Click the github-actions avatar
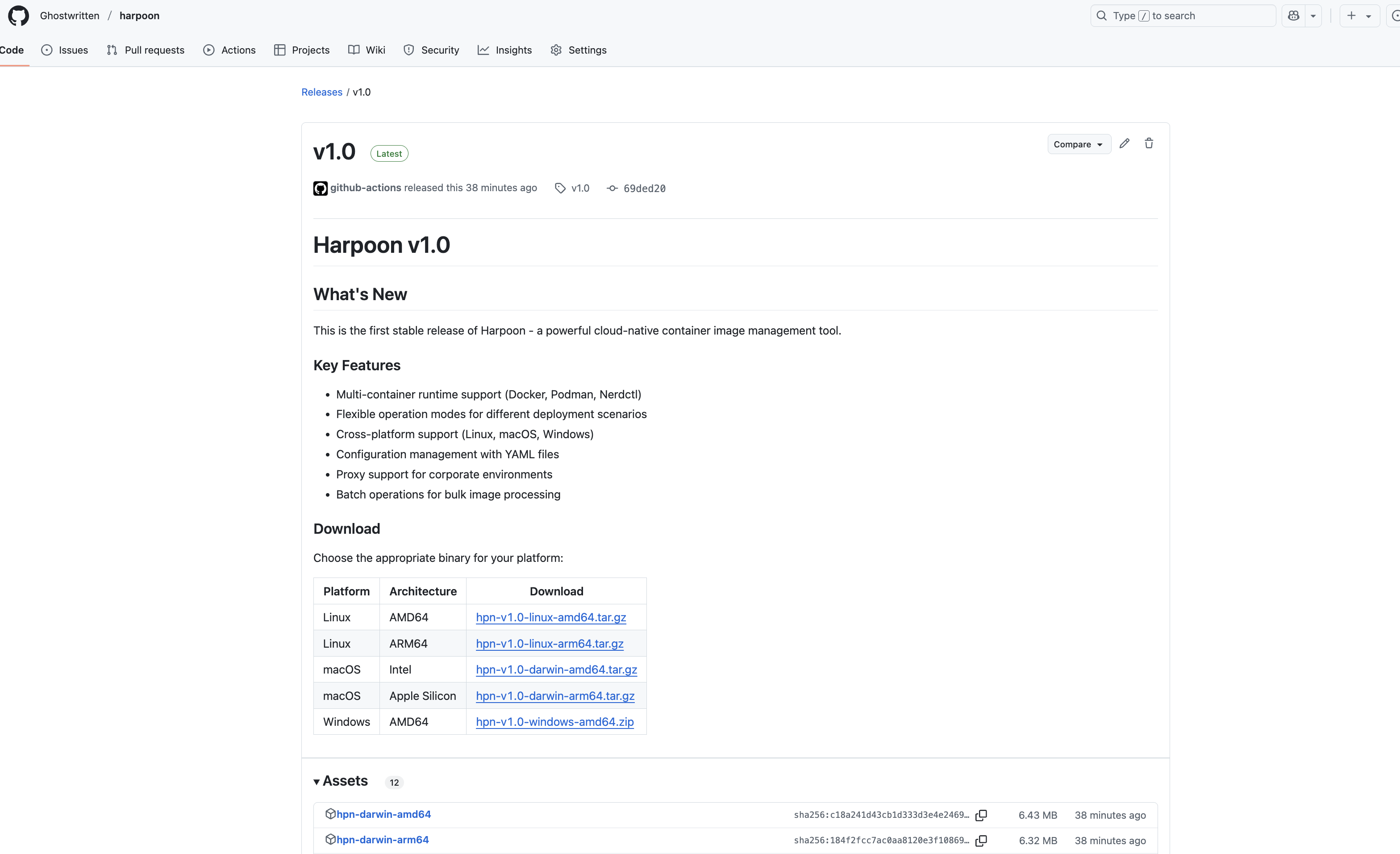The height and width of the screenshot is (854, 1400). [x=321, y=188]
